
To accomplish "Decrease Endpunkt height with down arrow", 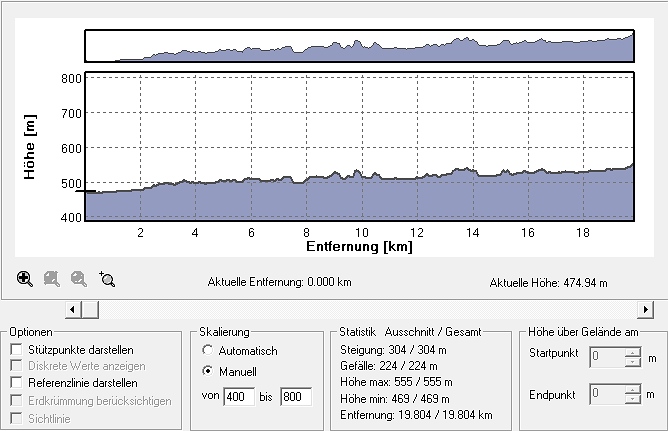I will [631, 398].
